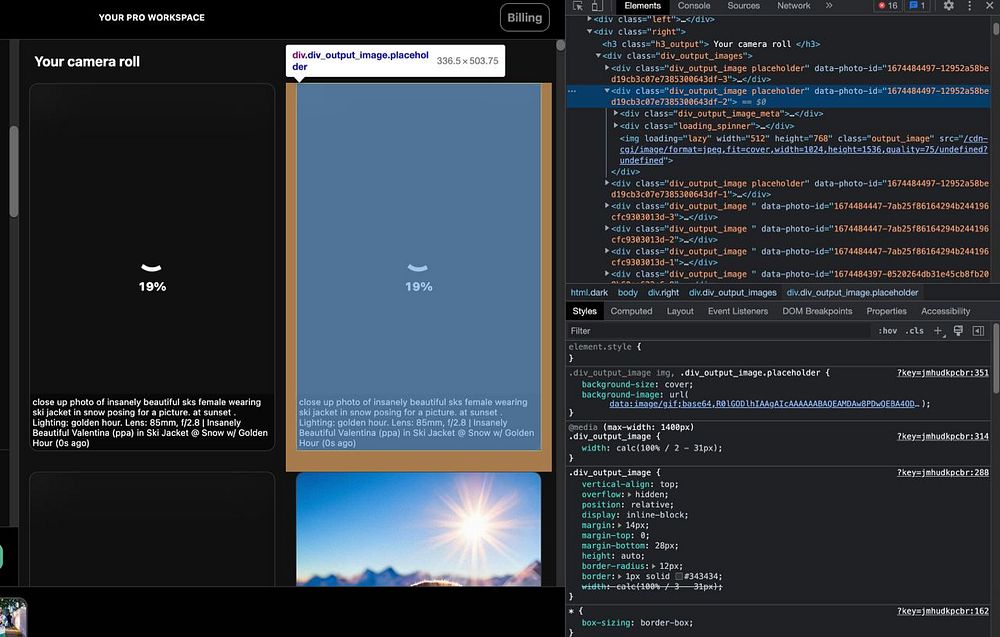The image size is (1000, 637).
Task: Click the "background-size: cover" declaration
Action: pos(636,384)
